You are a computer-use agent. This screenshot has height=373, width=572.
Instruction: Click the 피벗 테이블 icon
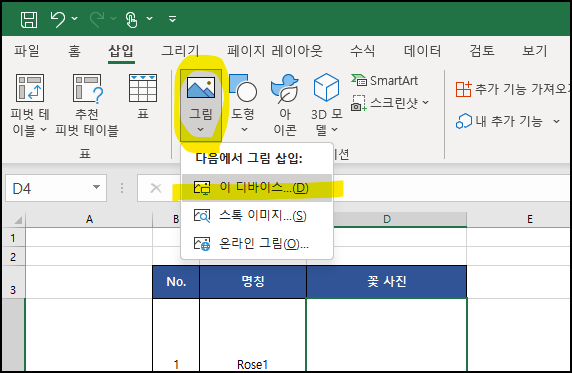pyautogui.click(x=30, y=88)
